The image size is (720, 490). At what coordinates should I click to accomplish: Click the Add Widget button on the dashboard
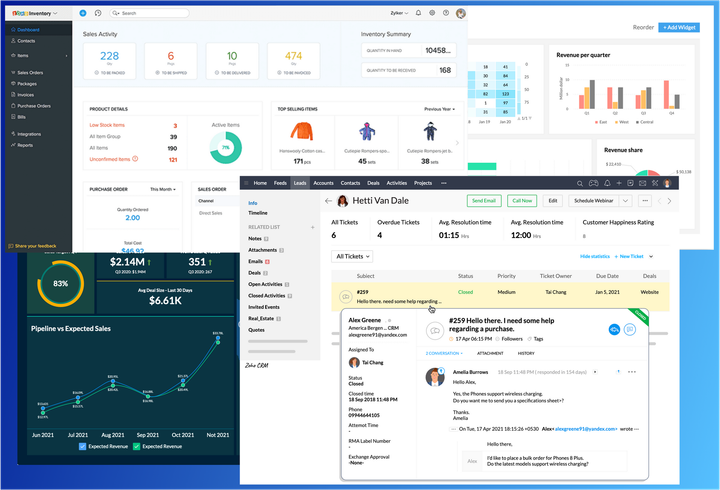pyautogui.click(x=679, y=28)
